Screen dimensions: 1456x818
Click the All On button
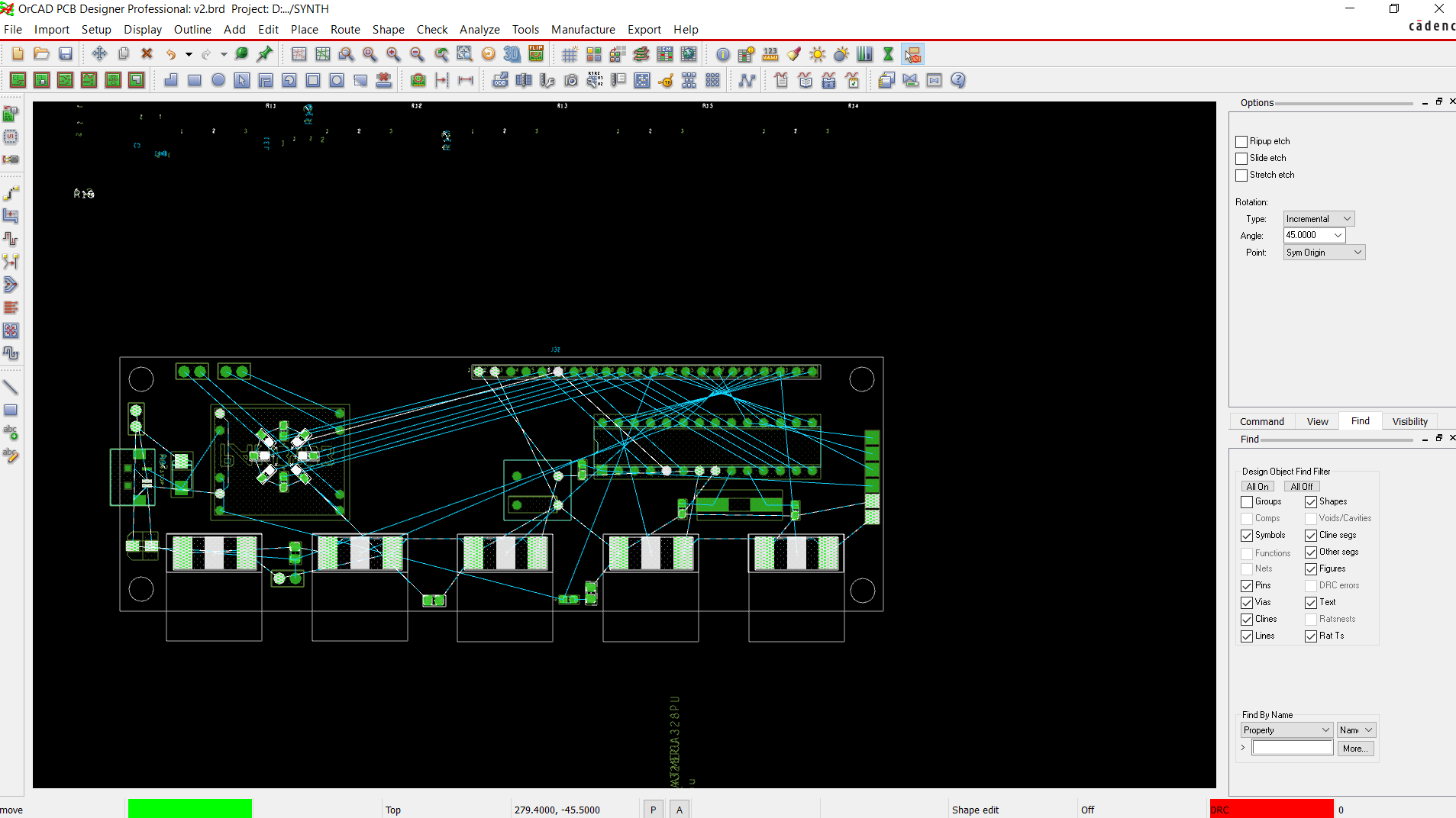(x=1257, y=487)
